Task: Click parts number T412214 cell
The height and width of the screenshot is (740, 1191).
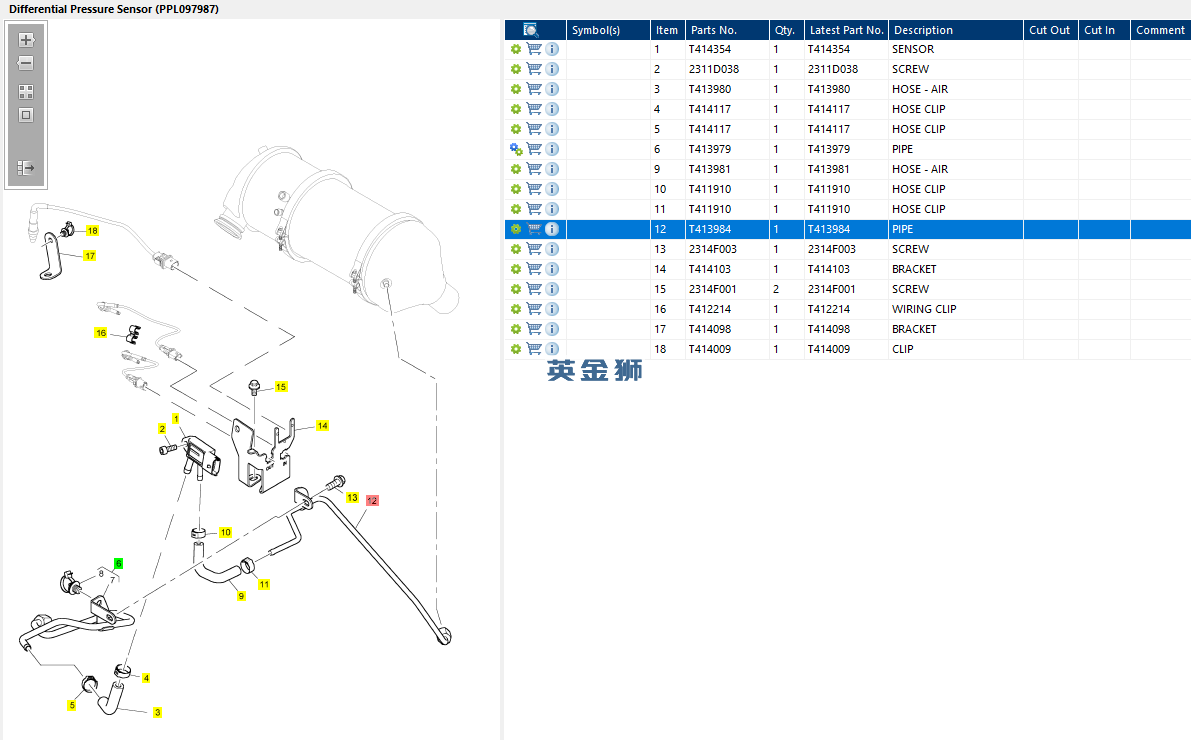Action: (x=727, y=309)
